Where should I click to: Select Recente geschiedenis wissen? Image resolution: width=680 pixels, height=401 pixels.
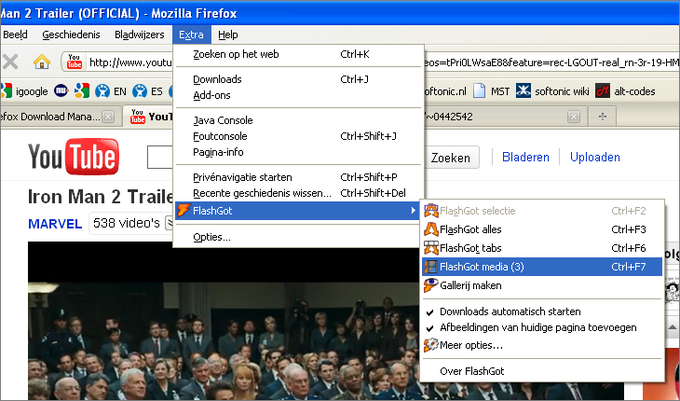298,193
